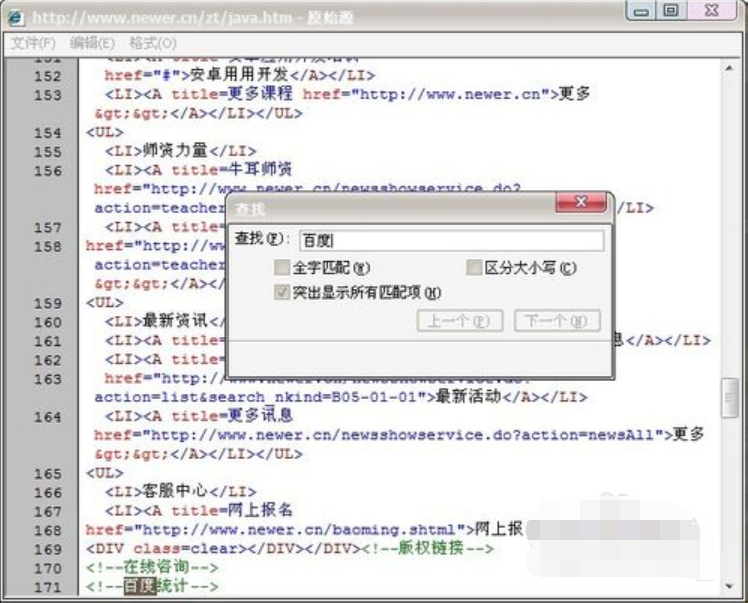Click the 上一个(P) previous button

[x=458, y=321]
